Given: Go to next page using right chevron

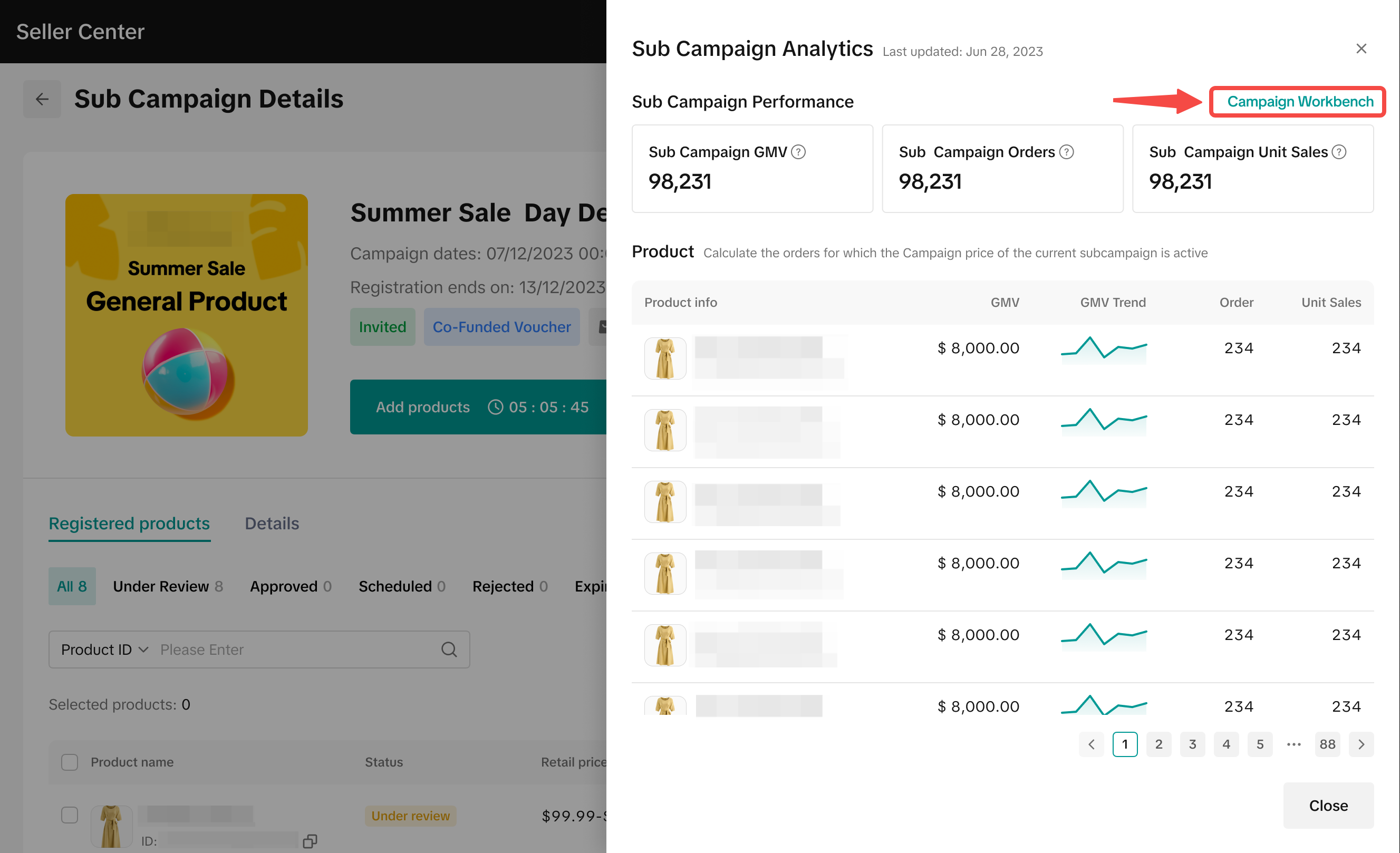Looking at the screenshot, I should click(x=1361, y=744).
